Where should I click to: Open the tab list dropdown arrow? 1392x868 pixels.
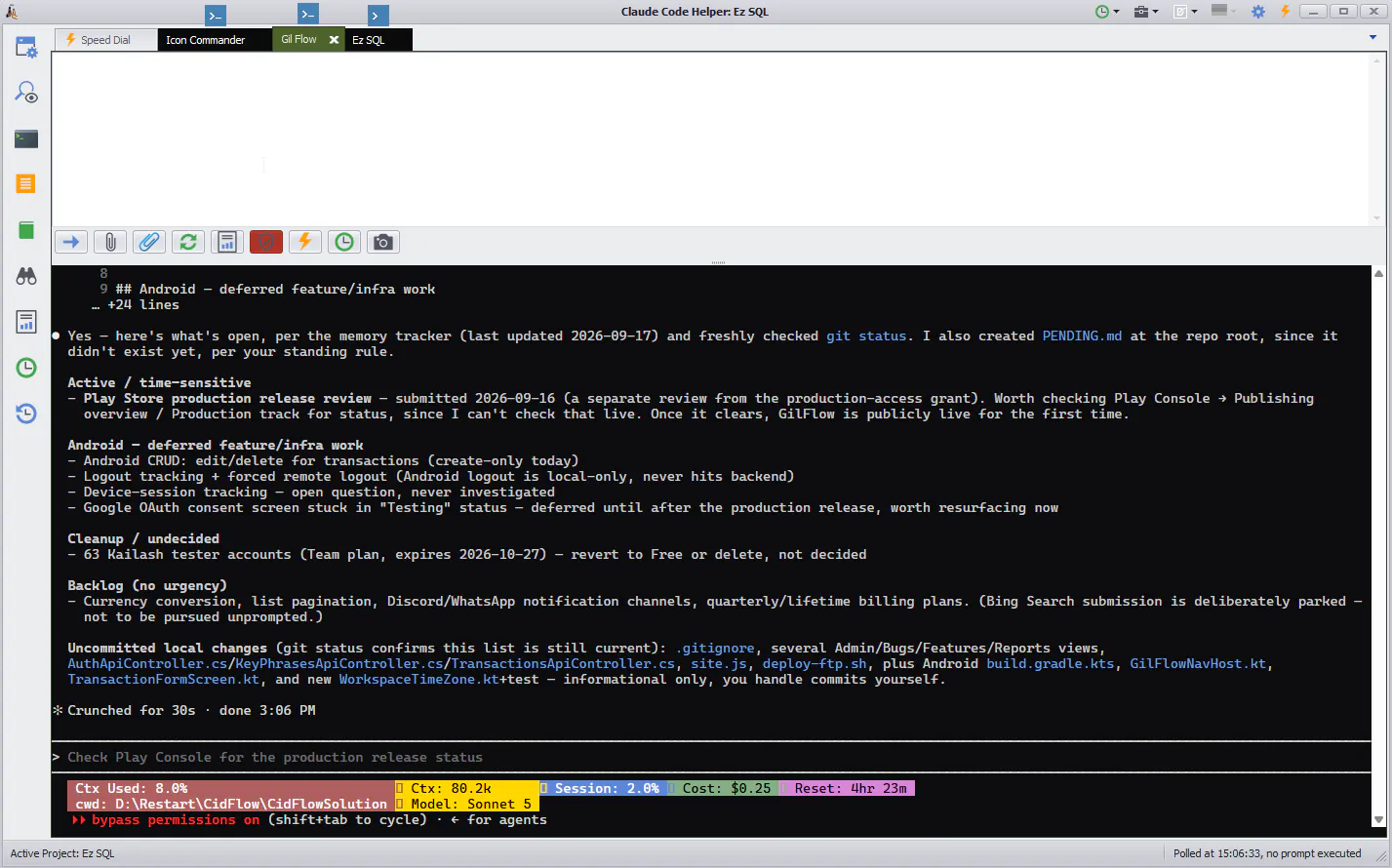tap(1373, 38)
